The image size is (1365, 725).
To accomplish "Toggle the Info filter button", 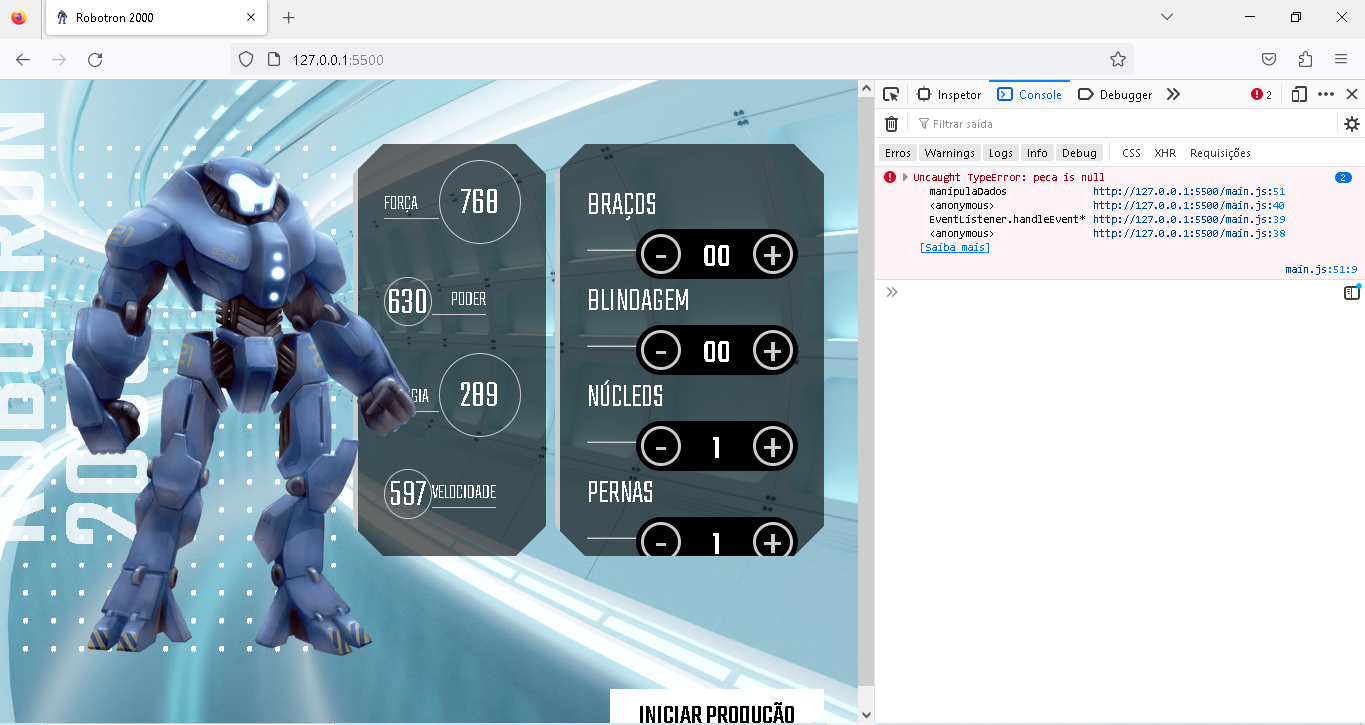I will 1037,153.
